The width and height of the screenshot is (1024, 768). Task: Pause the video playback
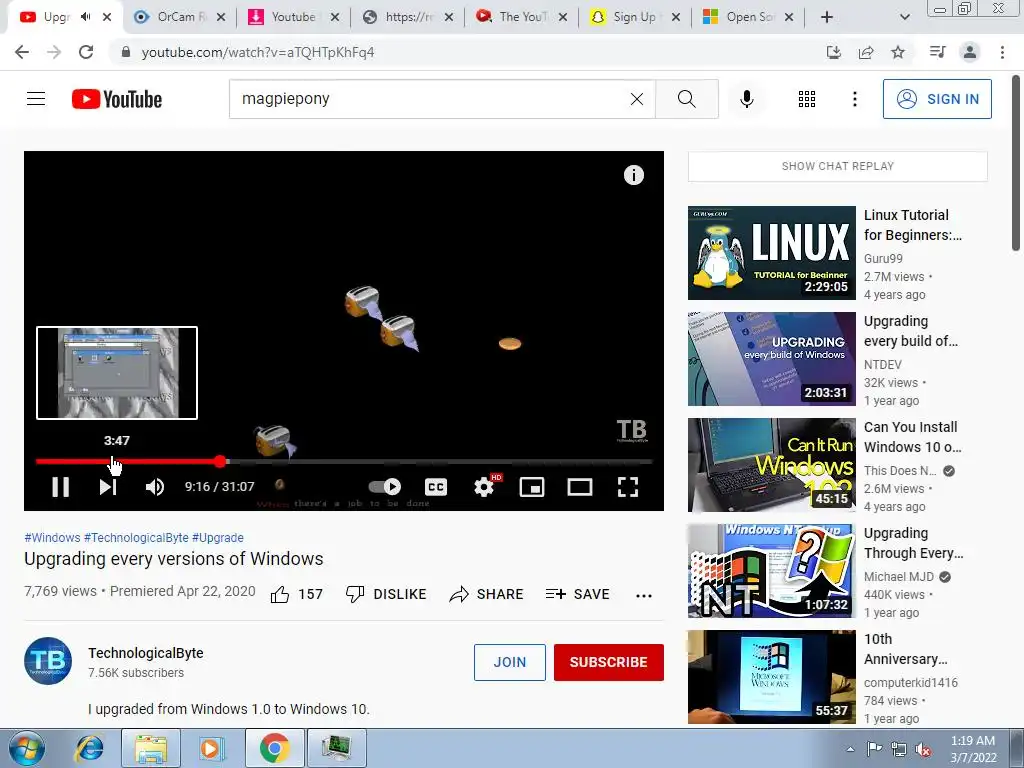60,487
